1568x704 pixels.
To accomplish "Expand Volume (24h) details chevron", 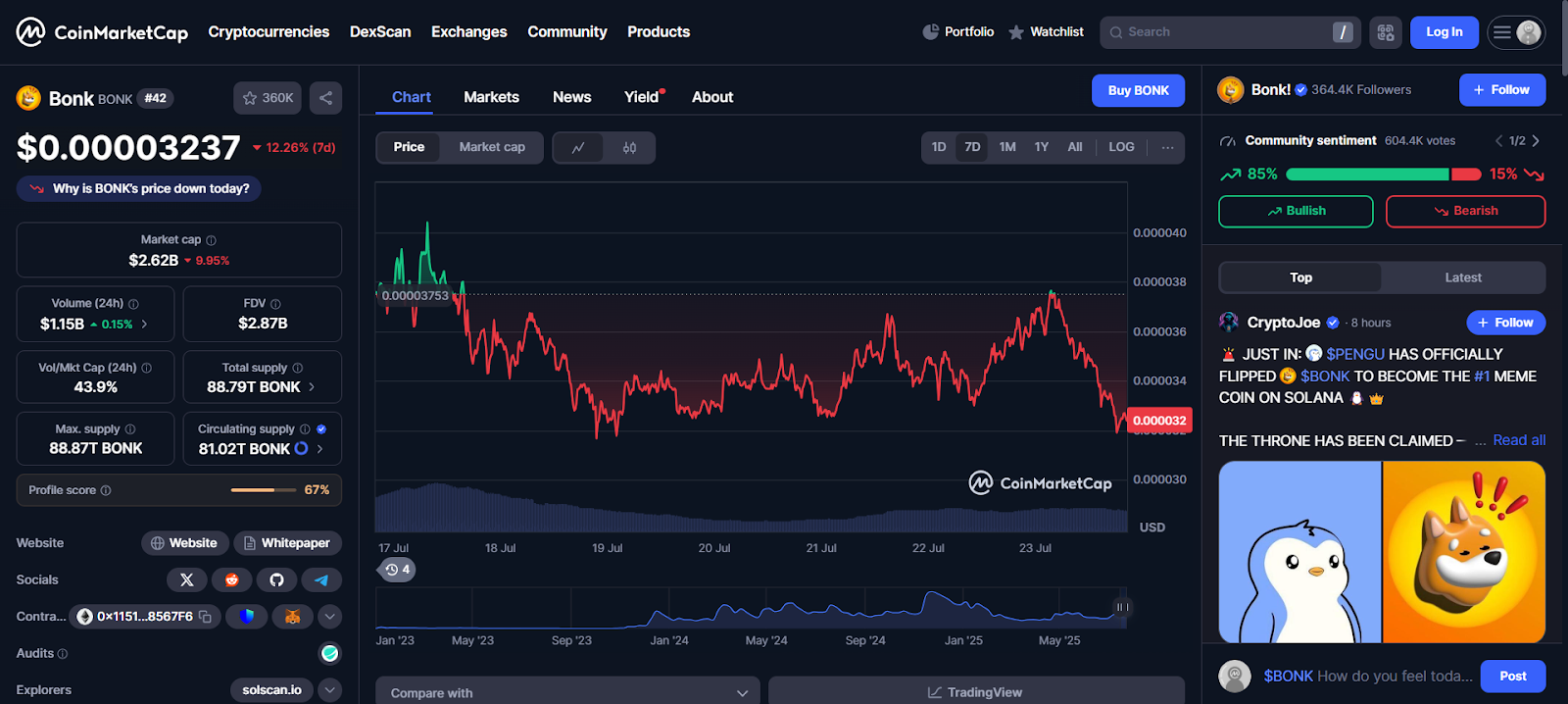I will [x=145, y=325].
